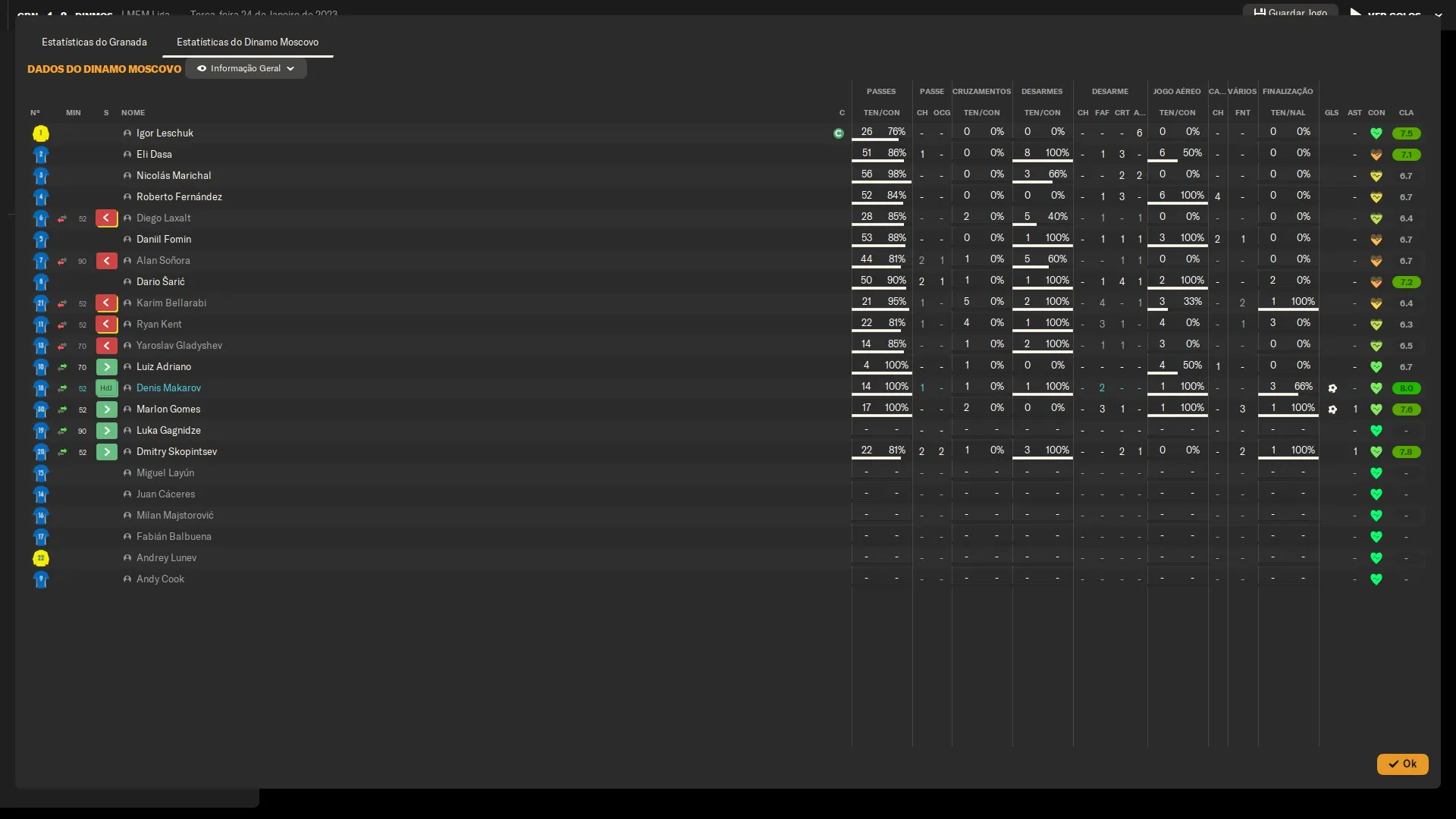Click Andrey Lunev's yellow shirt icon

41,558
